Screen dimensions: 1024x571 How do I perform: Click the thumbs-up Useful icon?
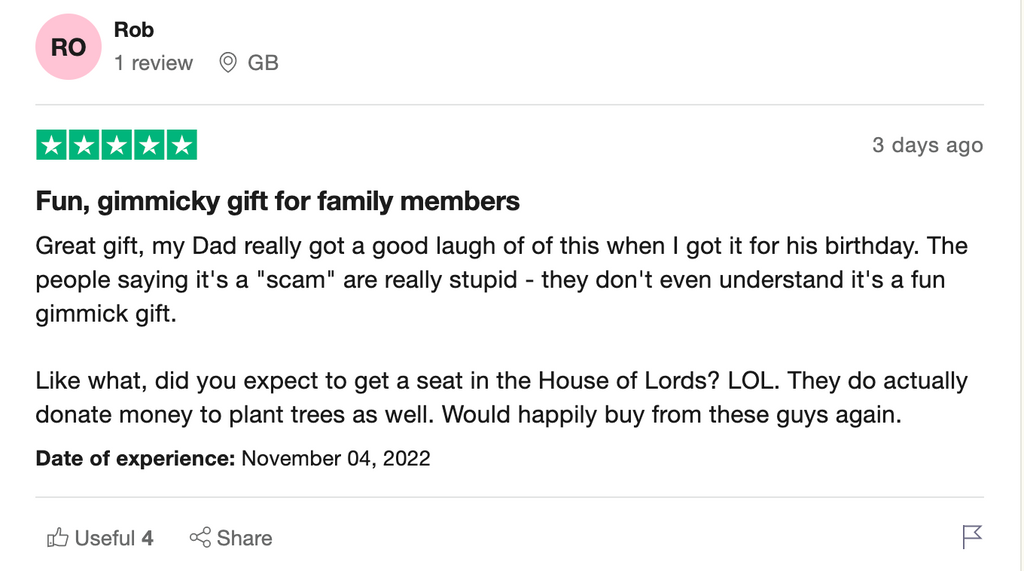58,538
